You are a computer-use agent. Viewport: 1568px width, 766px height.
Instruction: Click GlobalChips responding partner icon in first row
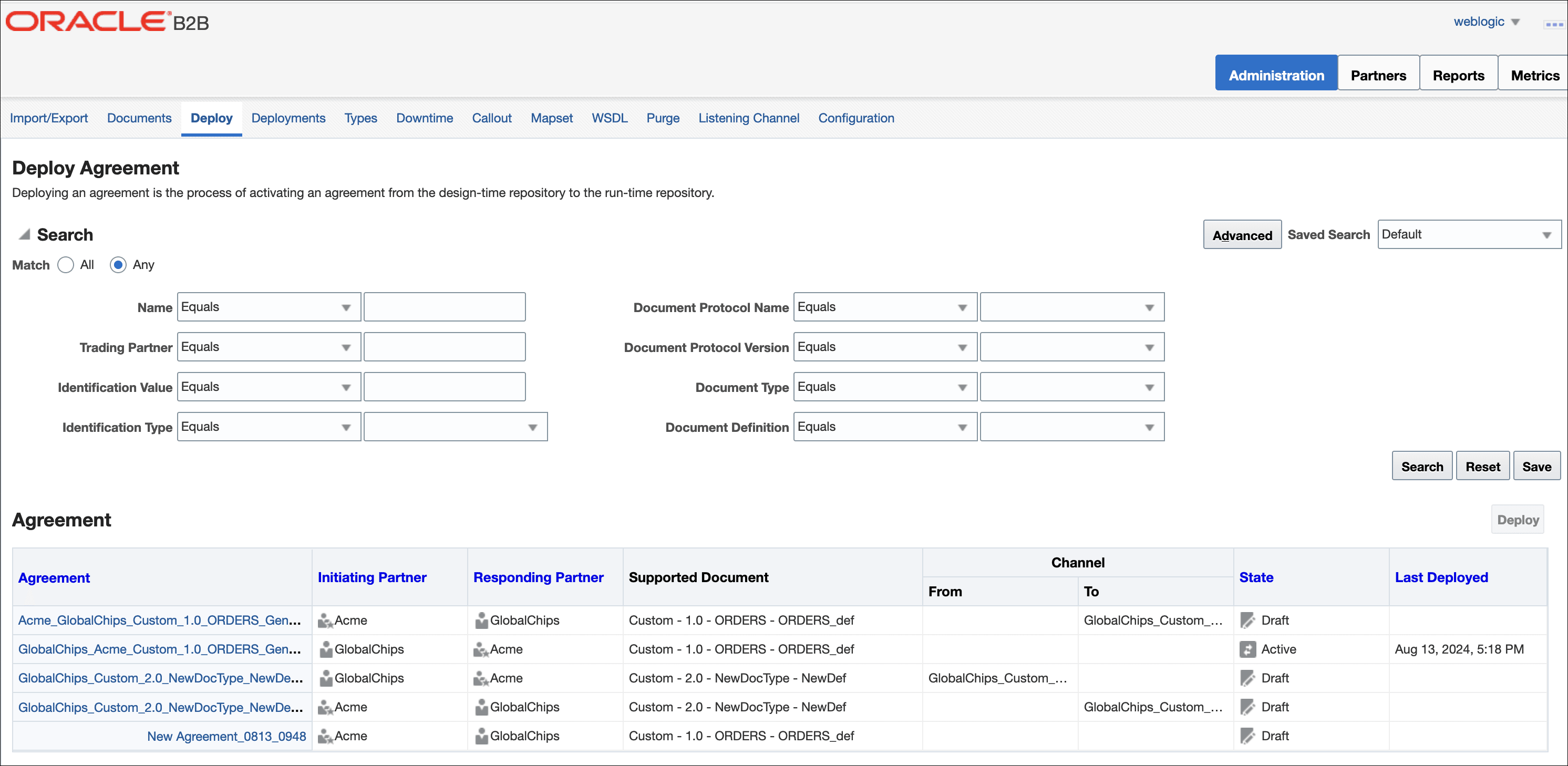pos(481,620)
